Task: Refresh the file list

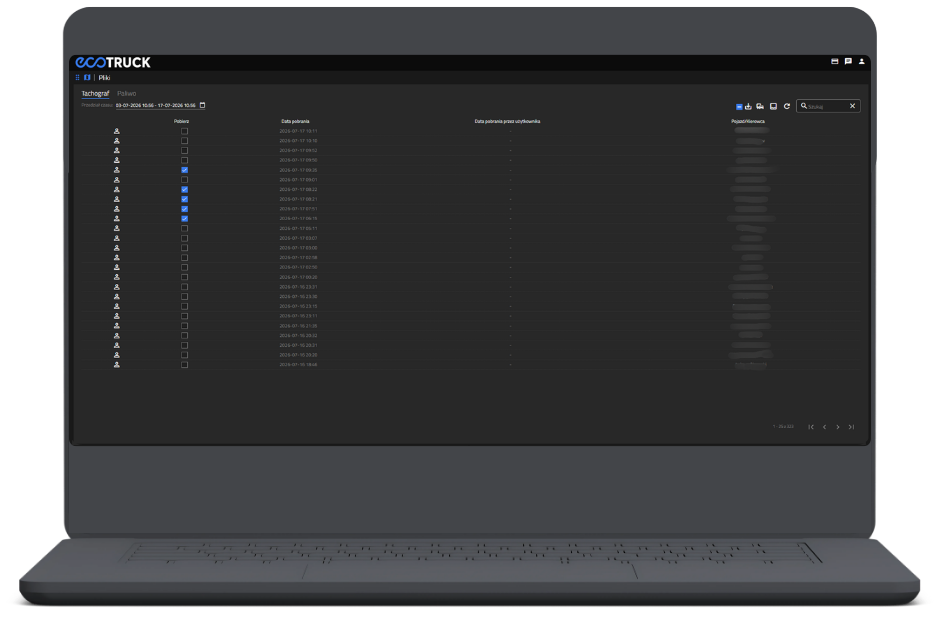Action: [x=787, y=106]
